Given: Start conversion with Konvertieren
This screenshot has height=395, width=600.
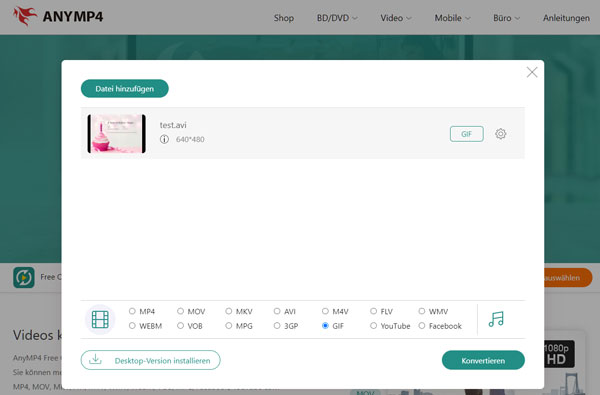Looking at the screenshot, I should click(x=483, y=360).
